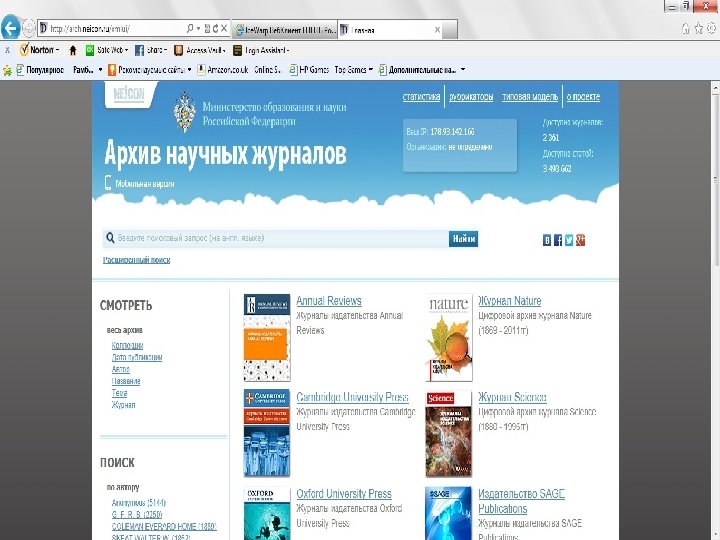The width and height of the screenshot is (720, 540).
Task: Open Annual Reviews collection link
Action: 329,301
